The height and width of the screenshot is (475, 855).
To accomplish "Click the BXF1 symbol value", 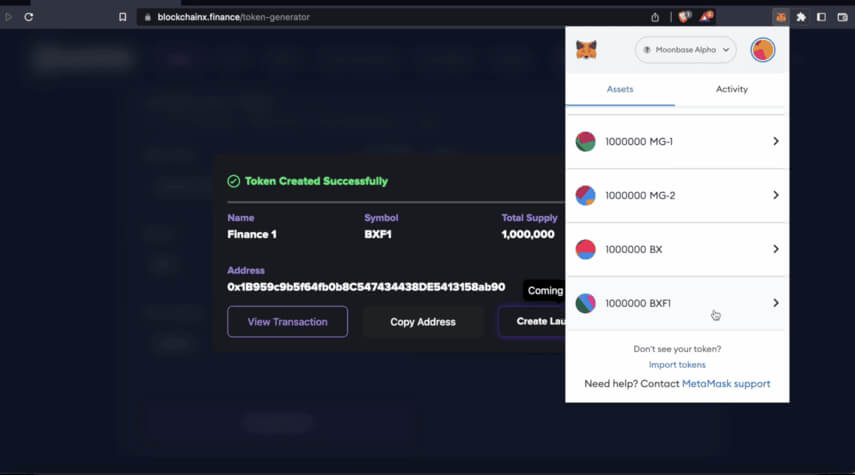I will [378, 234].
